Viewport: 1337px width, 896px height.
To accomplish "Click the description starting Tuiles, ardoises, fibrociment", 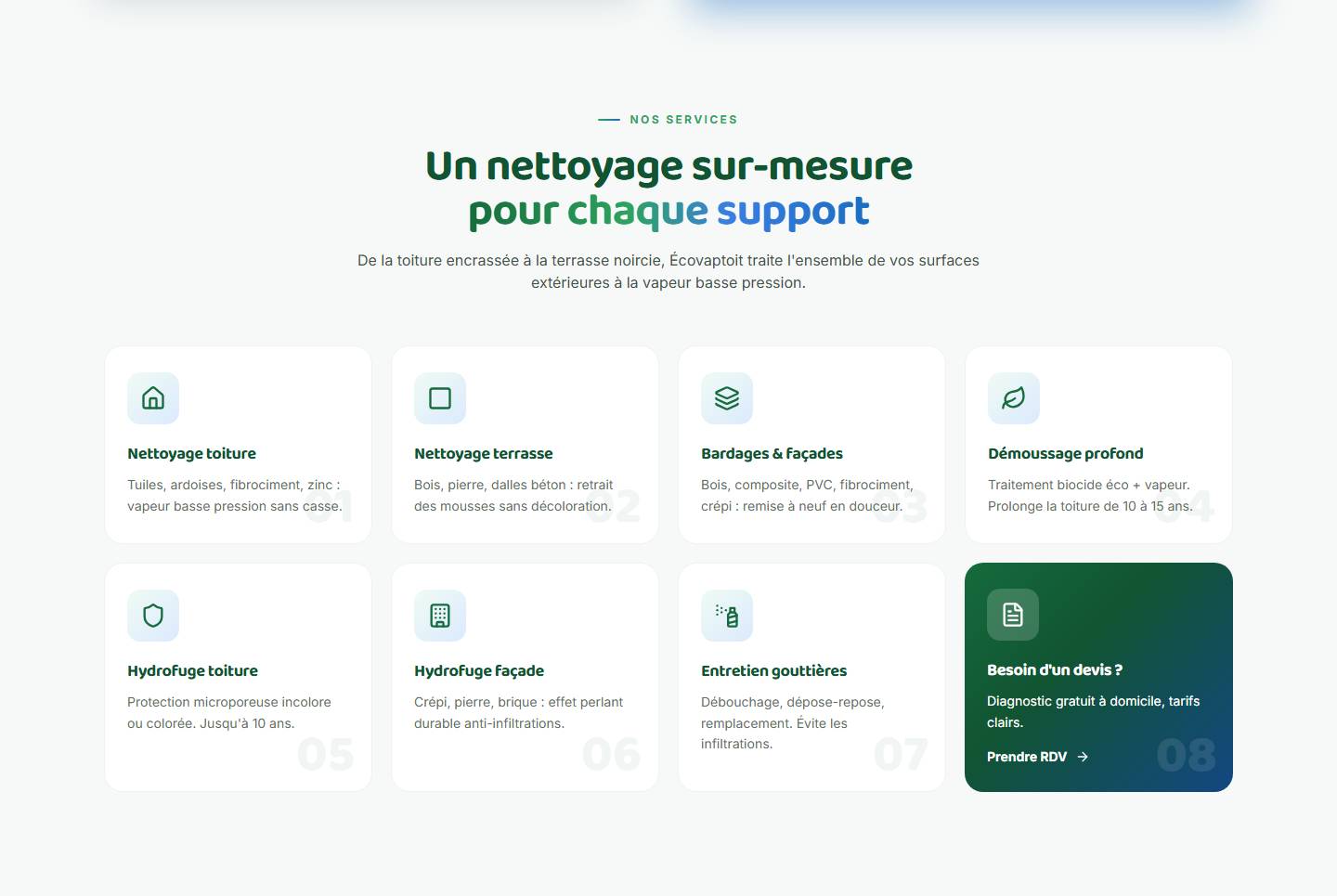I will coord(235,495).
